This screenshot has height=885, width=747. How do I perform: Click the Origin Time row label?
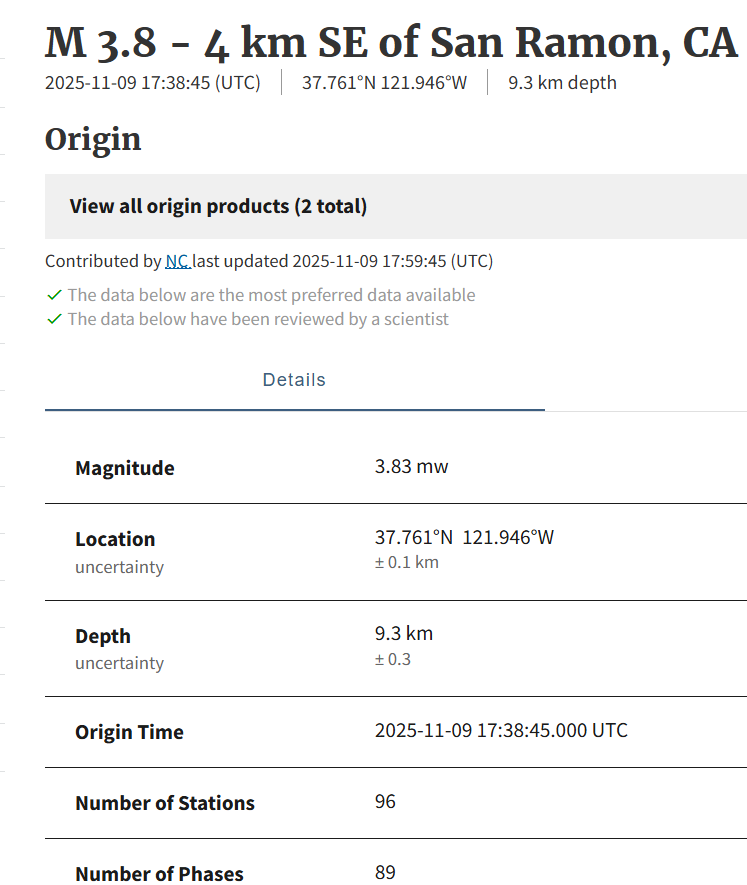[129, 732]
